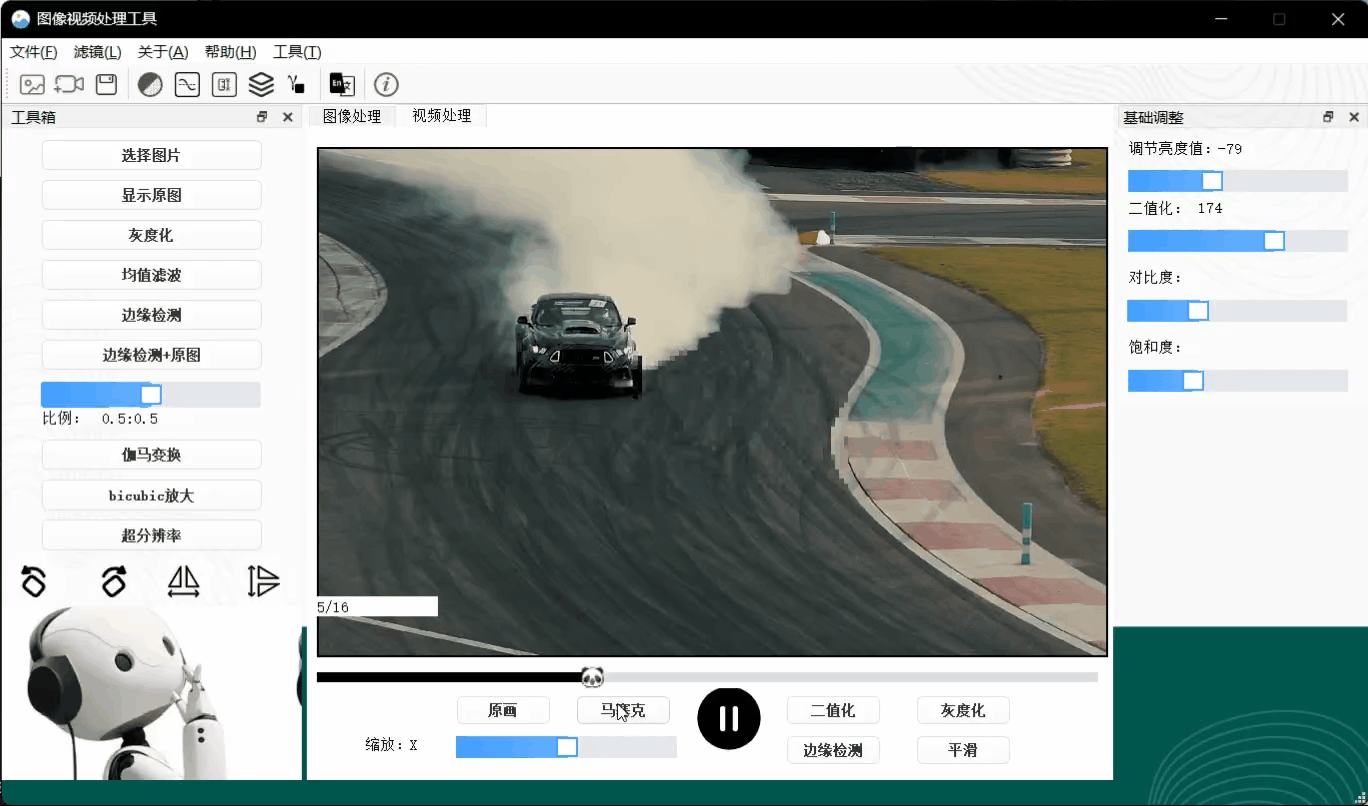Click the 二值化: 174 label
The width and height of the screenshot is (1368, 806).
coord(1176,209)
